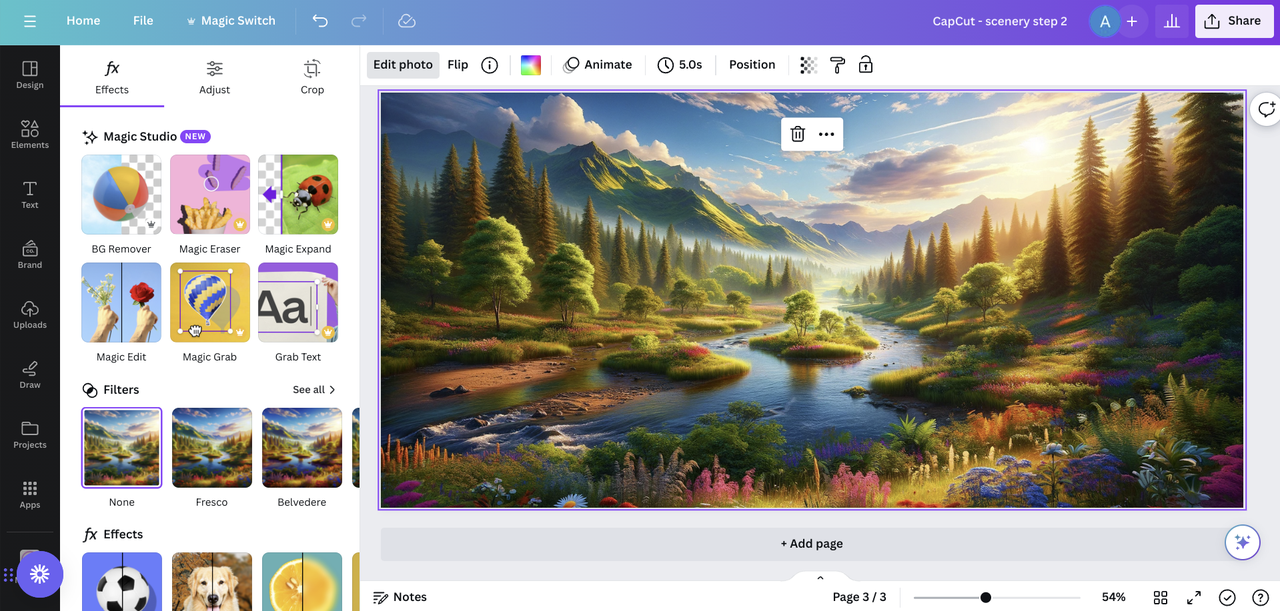Open the File menu
This screenshot has height=611, width=1280.
click(x=143, y=21)
